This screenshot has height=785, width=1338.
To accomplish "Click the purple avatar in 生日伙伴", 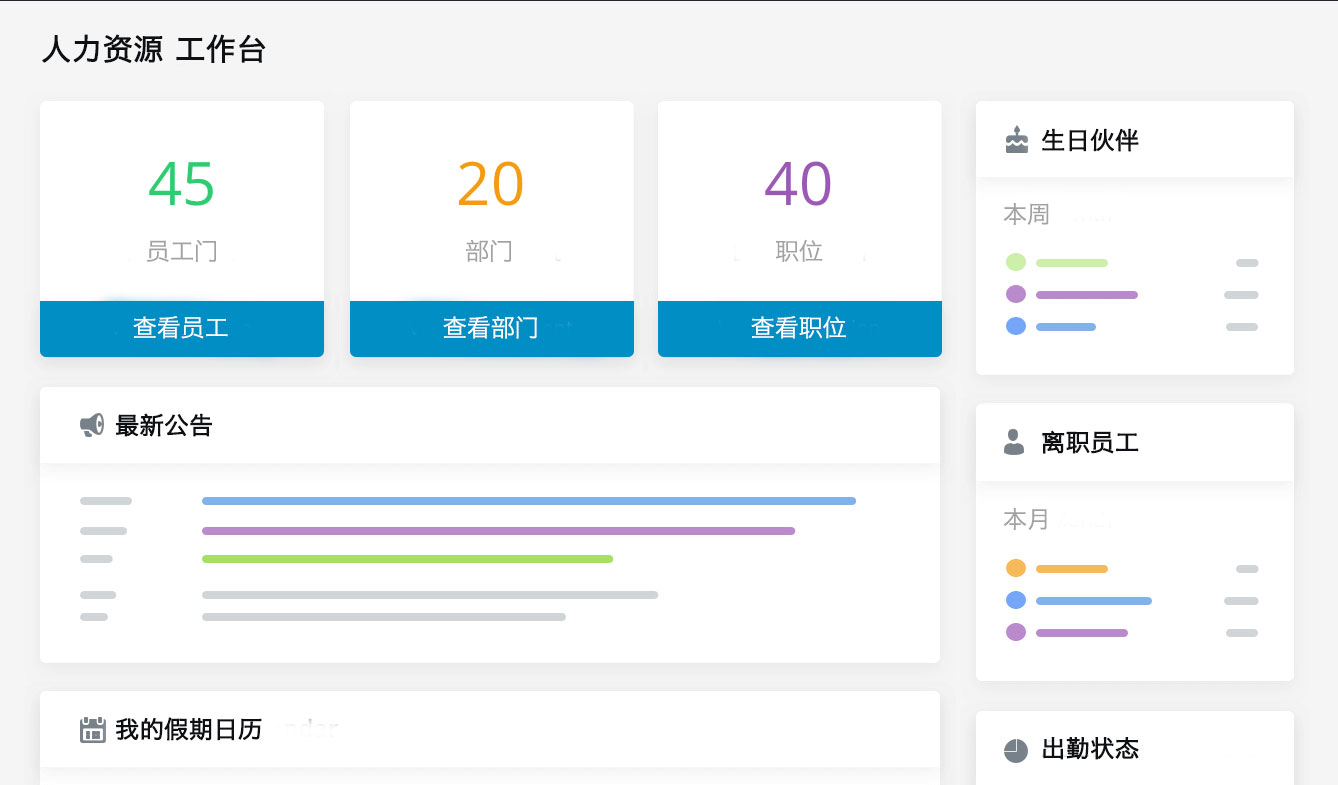I will point(1016,294).
